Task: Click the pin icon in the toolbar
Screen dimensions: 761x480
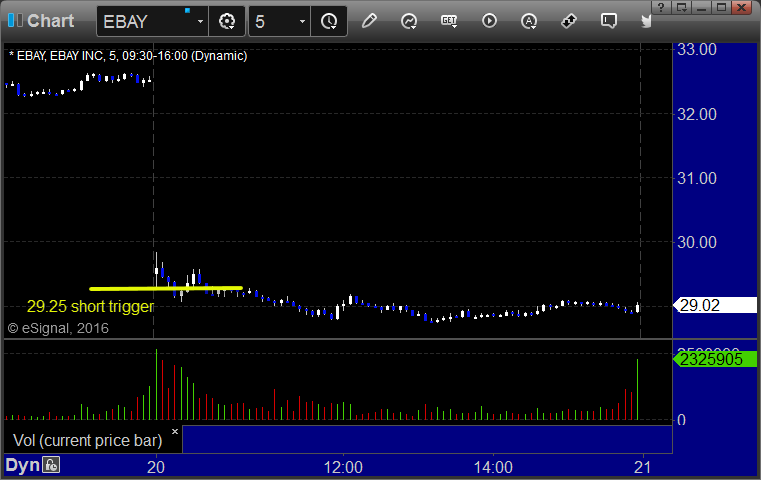Action: [x=568, y=21]
